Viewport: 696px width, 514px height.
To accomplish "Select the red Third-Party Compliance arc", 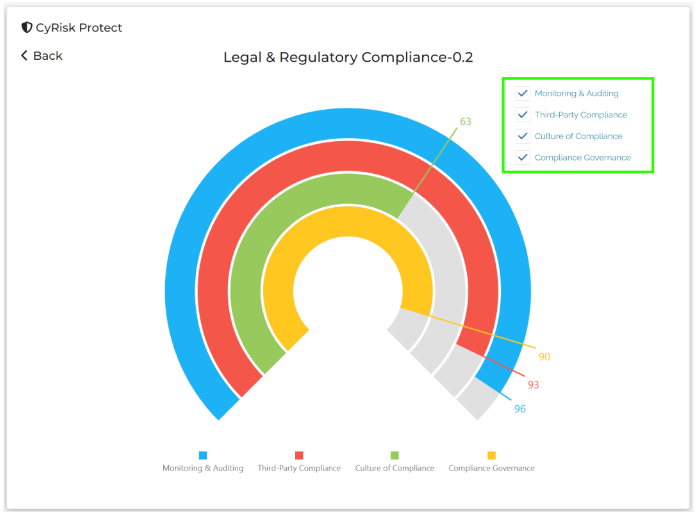I will 348,156.
